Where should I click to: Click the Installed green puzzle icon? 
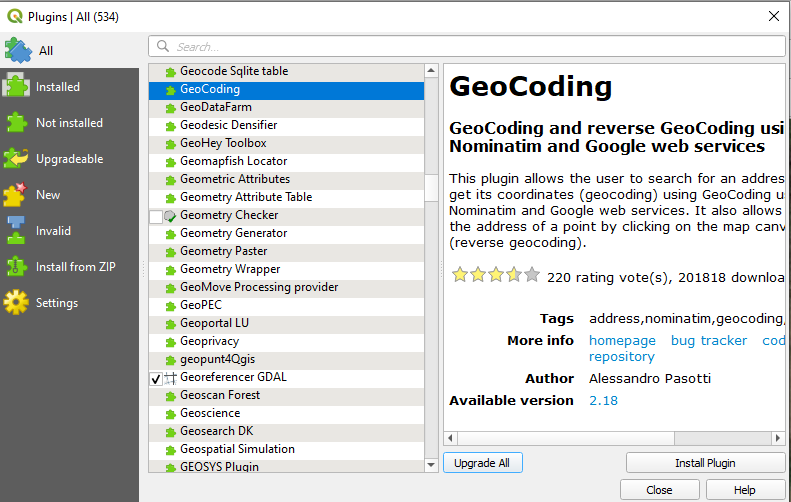pos(16,86)
